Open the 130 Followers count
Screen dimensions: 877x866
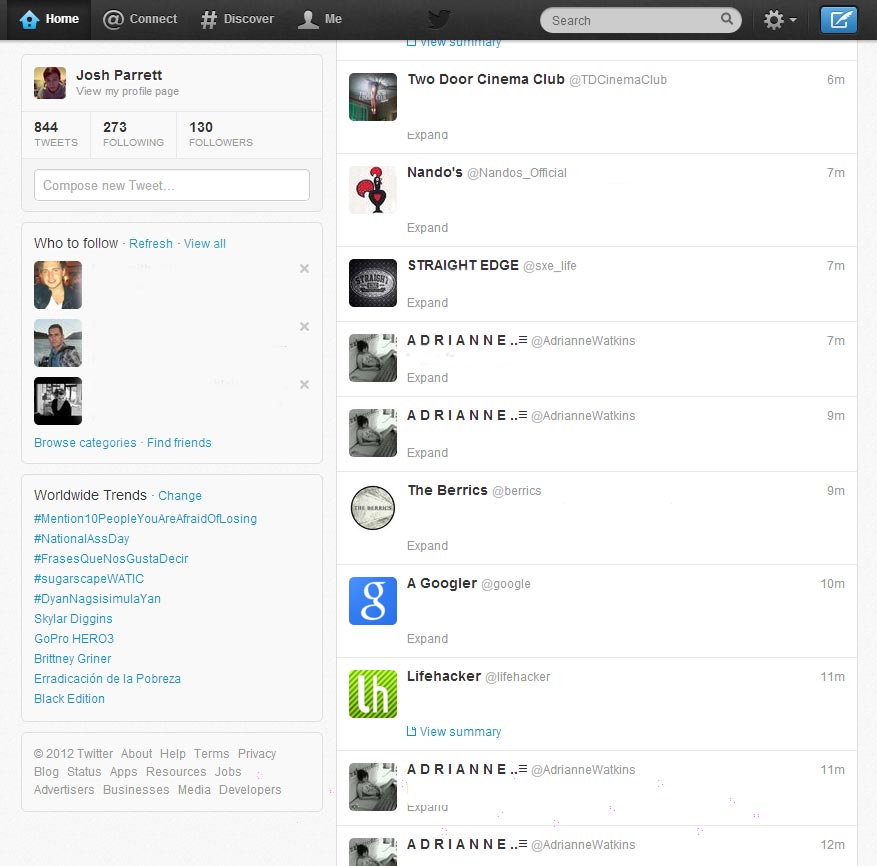coord(221,134)
